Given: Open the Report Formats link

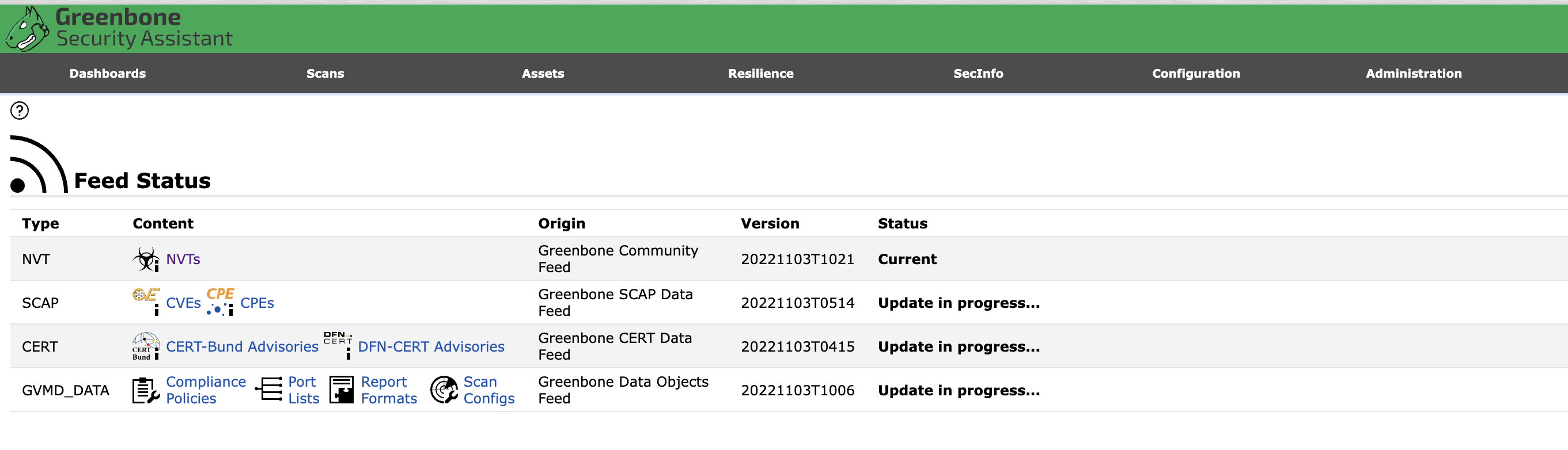Looking at the screenshot, I should point(389,390).
